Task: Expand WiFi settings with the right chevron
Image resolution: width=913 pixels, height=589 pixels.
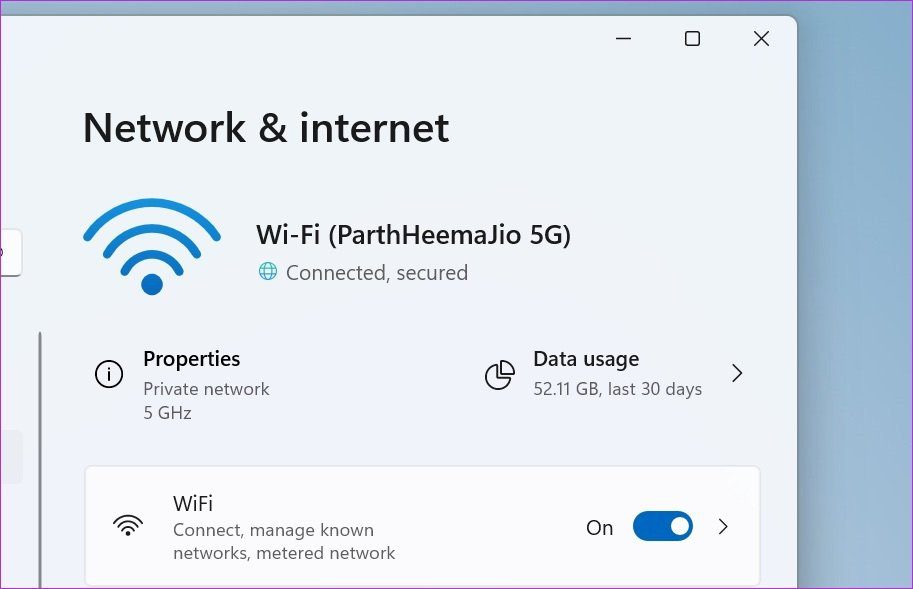Action: 723,527
